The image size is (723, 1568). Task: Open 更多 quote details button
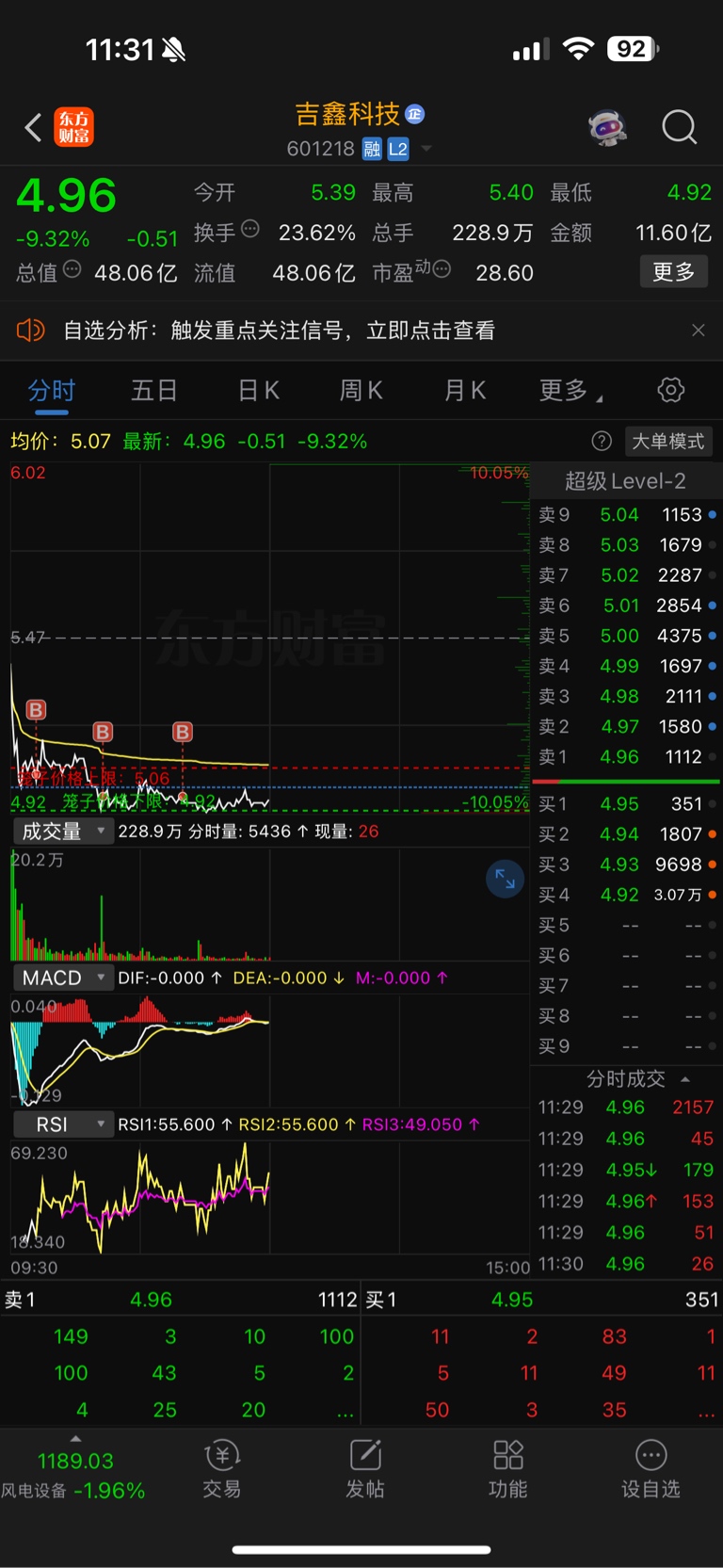(673, 272)
